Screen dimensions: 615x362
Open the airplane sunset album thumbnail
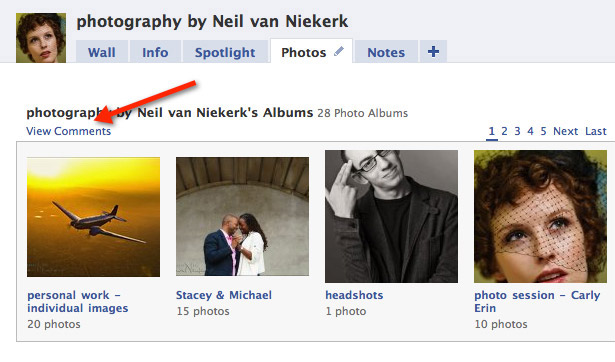pyautogui.click(x=93, y=217)
